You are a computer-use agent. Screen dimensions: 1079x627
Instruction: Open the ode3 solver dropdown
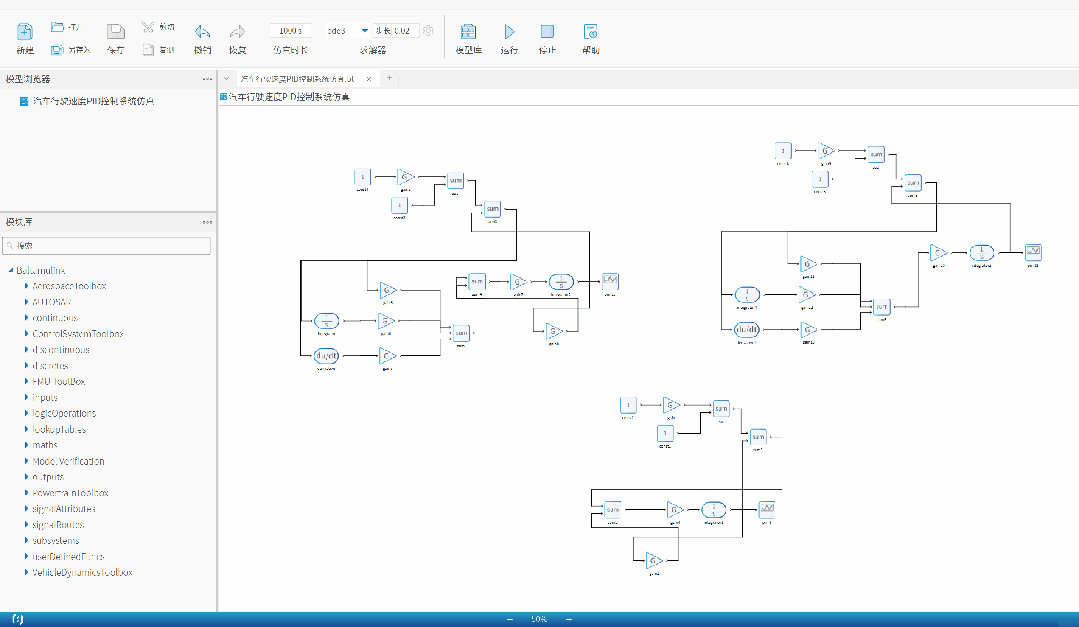(x=364, y=31)
